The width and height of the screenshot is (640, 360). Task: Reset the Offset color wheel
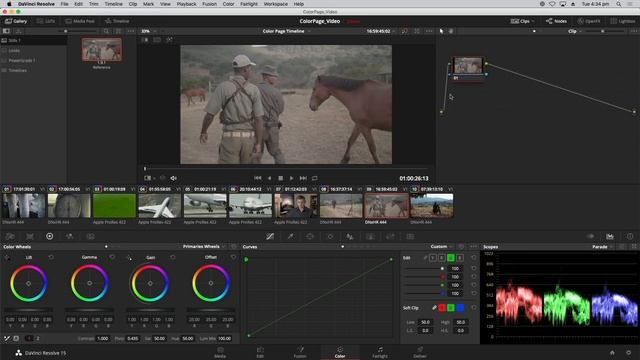(233, 257)
